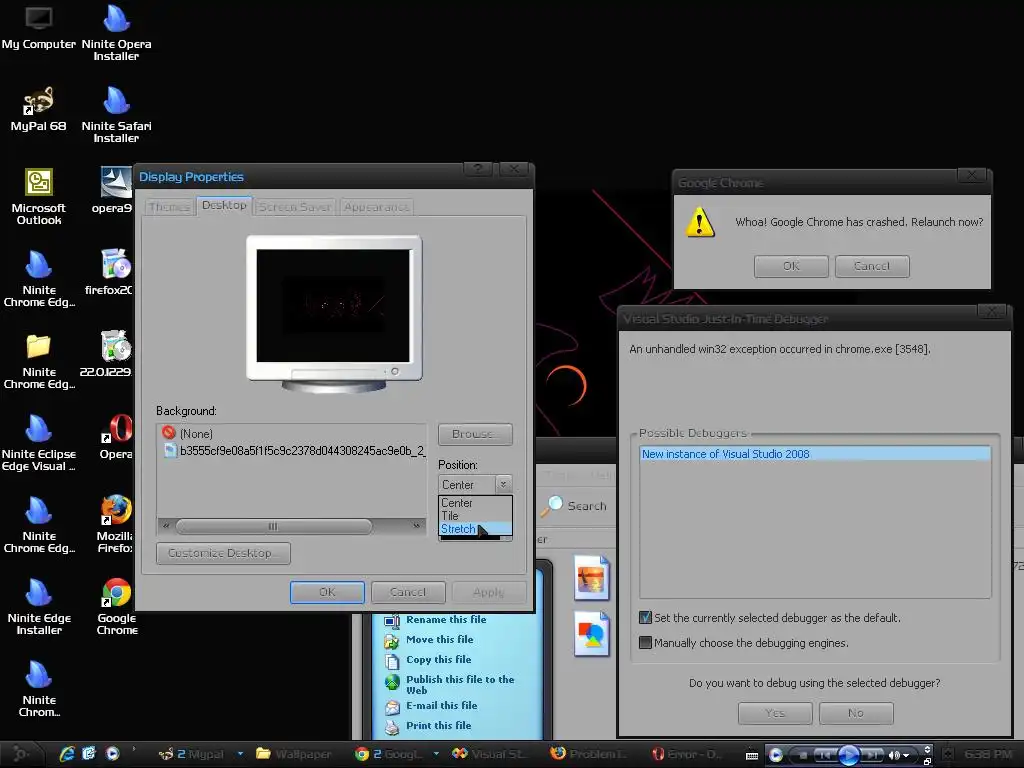Select the Opera browser shortcut icon
1024x768 pixels.
117,437
